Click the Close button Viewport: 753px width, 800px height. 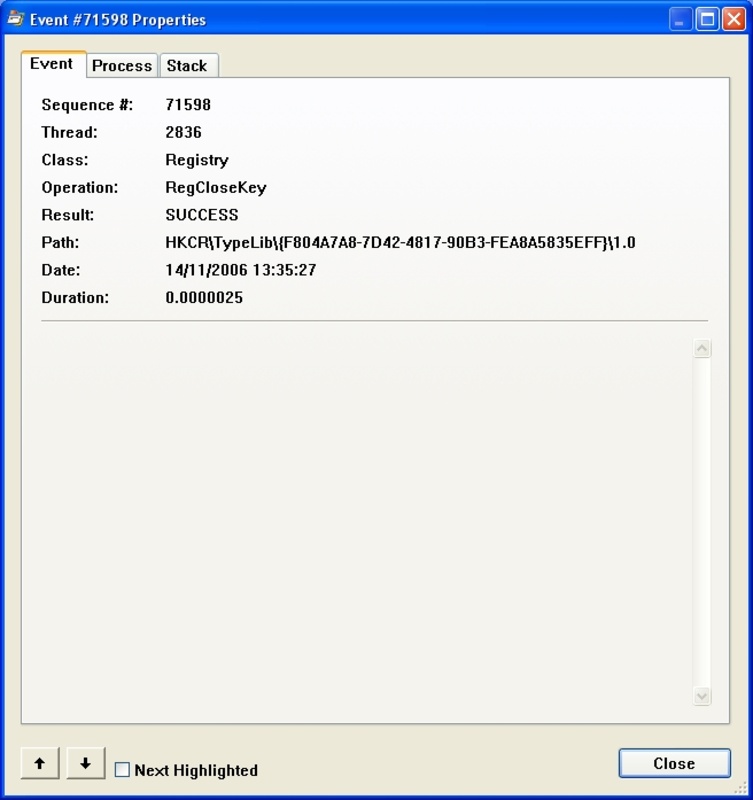[674, 763]
